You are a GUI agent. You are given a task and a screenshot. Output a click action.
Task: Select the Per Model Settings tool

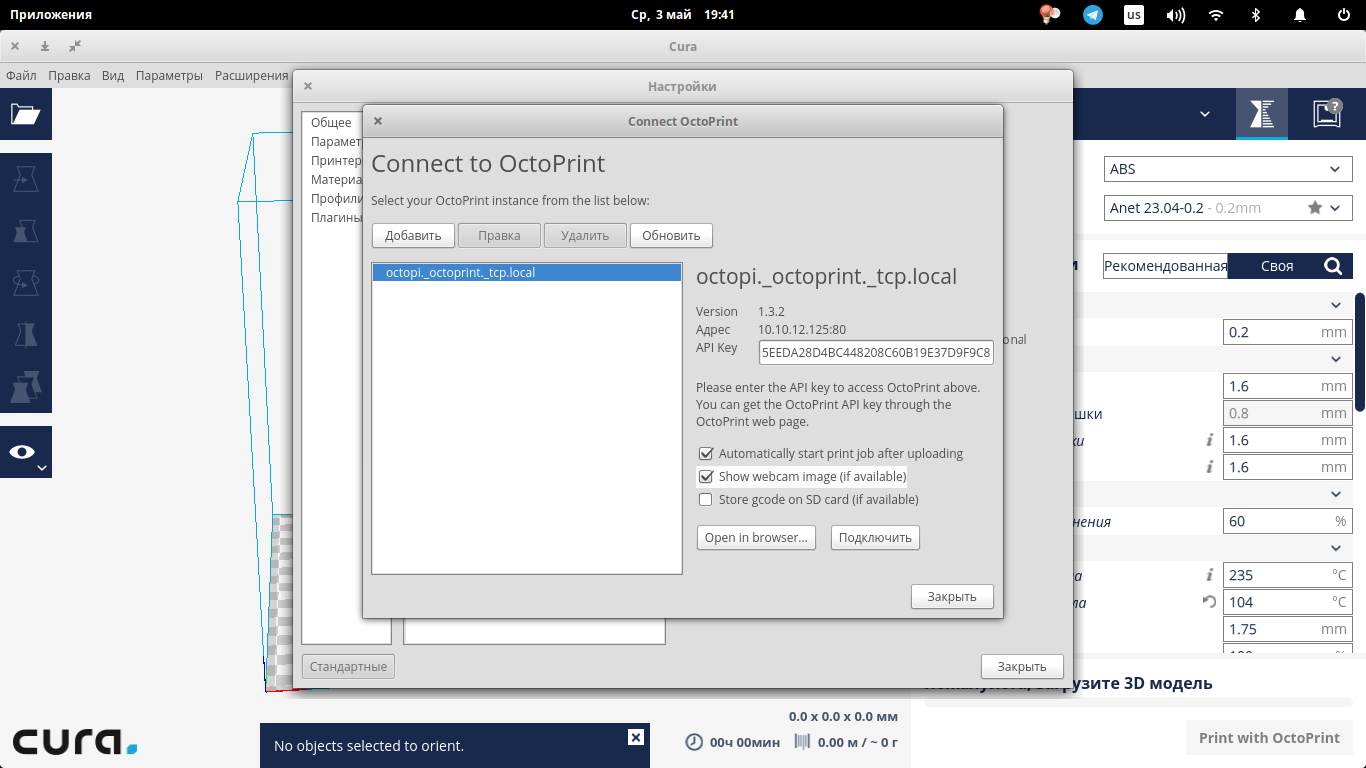(25, 386)
